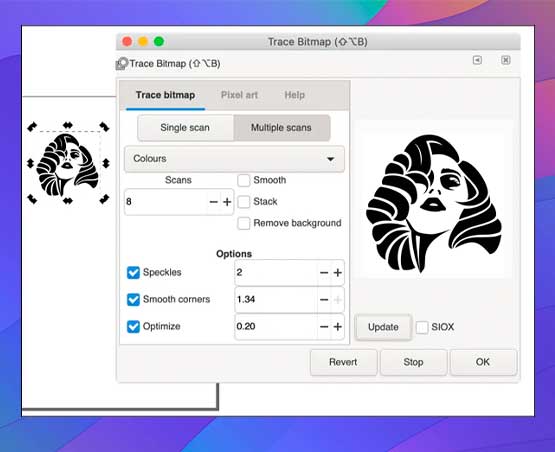Image resolution: width=555 pixels, height=452 pixels.
Task: Switch to the Pixel art tab
Action: pos(239,95)
